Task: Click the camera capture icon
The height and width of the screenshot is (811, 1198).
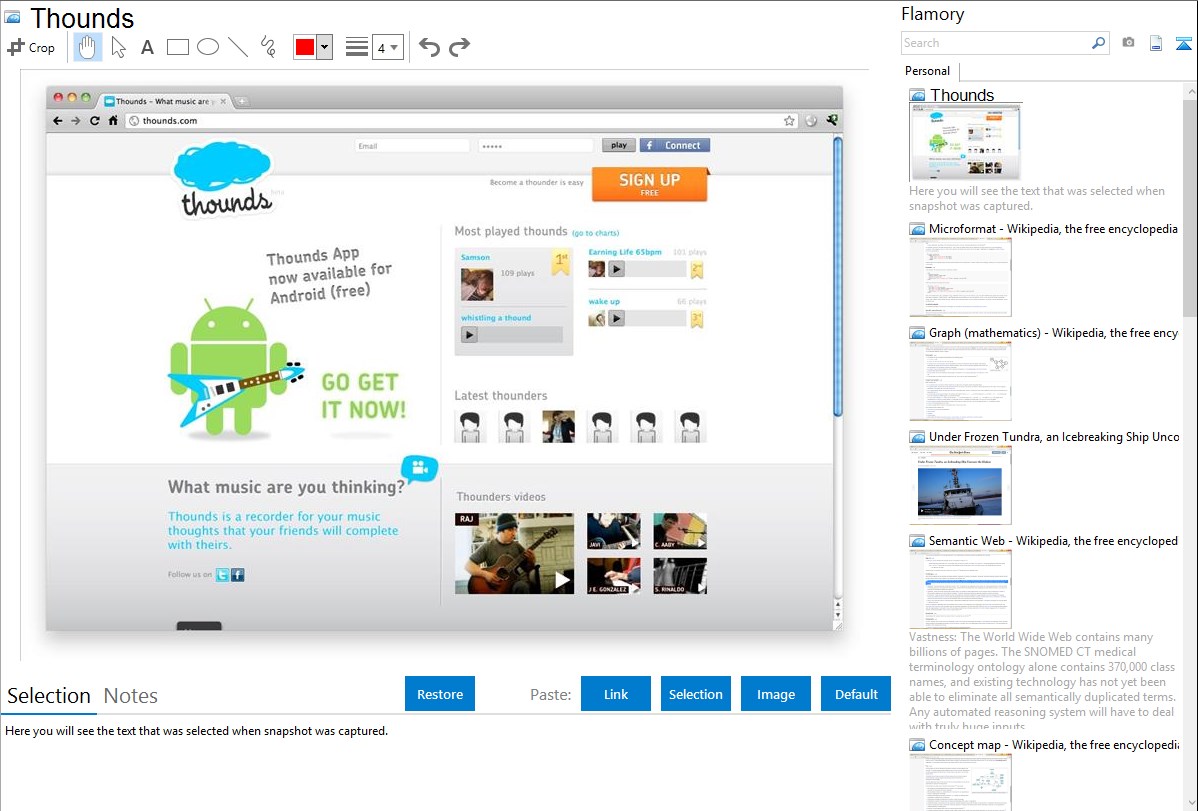Action: 1128,43
